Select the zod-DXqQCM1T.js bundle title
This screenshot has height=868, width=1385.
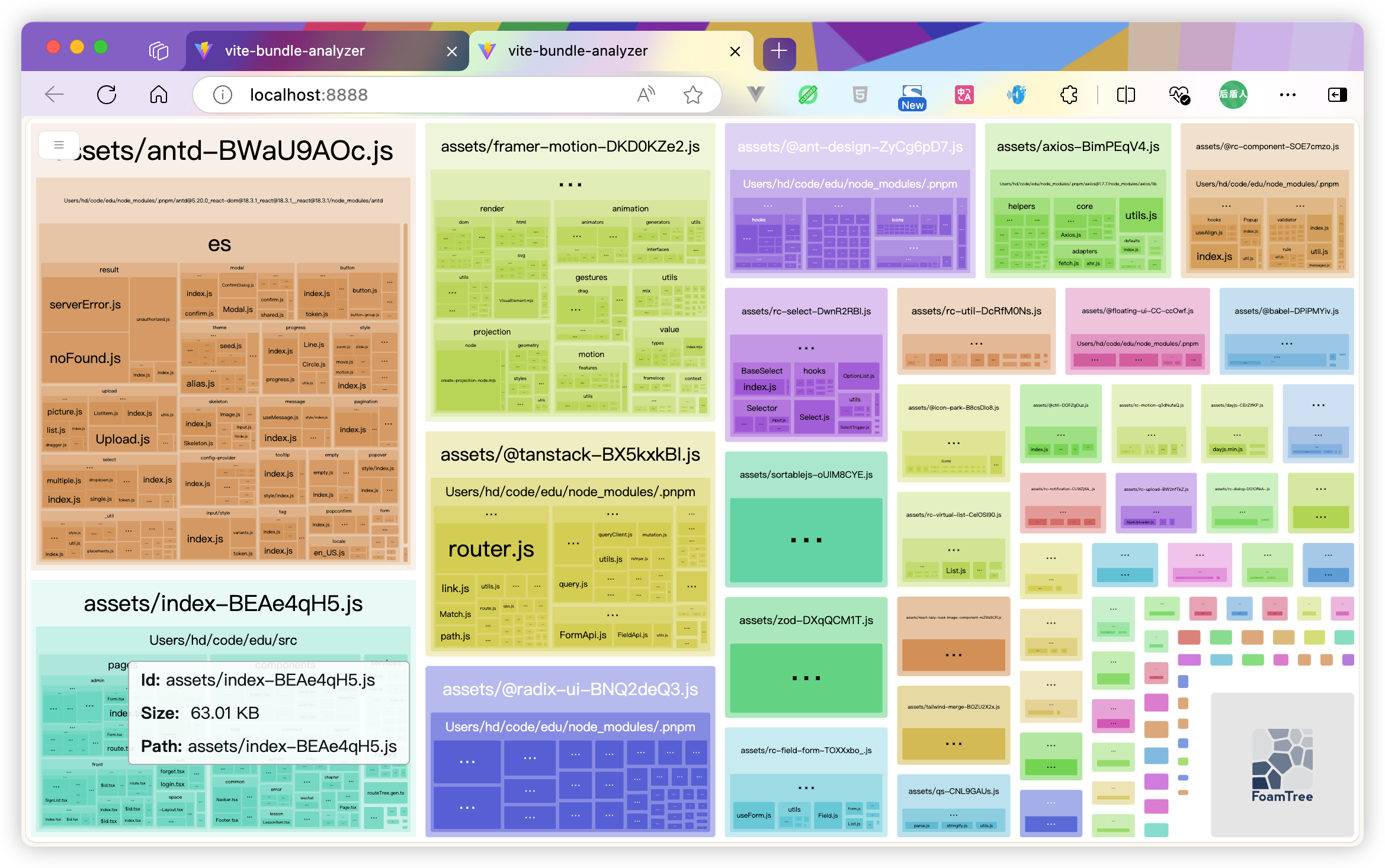point(806,621)
